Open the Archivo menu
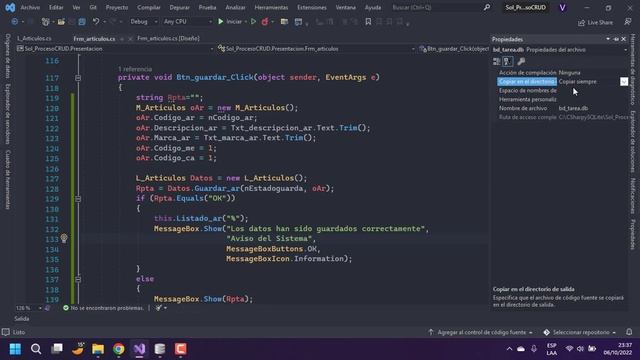This screenshot has height=360, width=640. click(x=30, y=7)
